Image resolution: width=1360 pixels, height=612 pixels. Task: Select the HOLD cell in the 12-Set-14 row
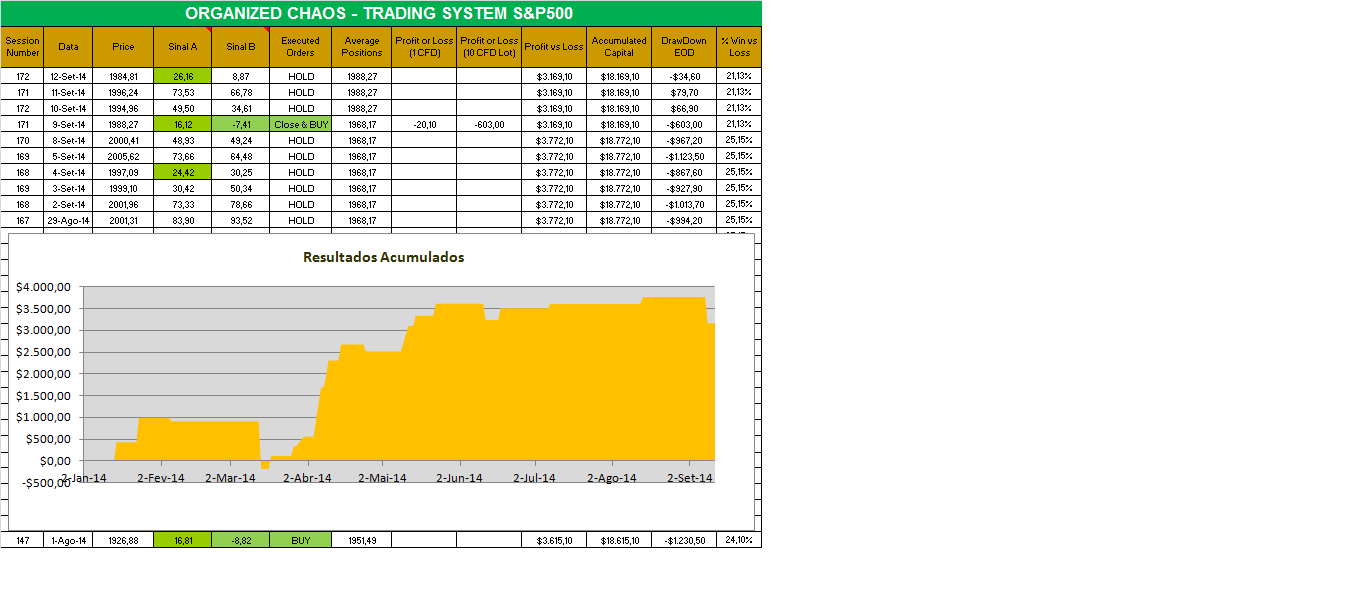pyautogui.click(x=301, y=76)
